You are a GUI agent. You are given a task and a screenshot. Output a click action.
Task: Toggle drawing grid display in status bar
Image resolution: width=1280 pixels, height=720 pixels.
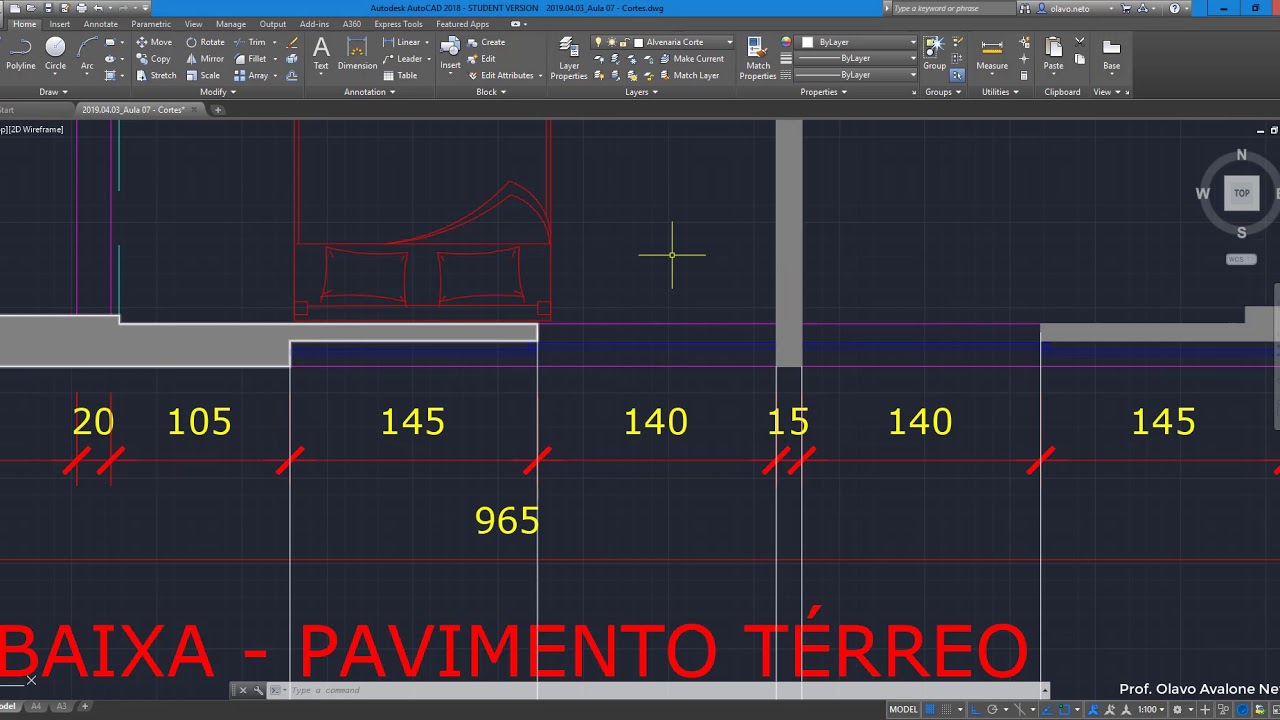[931, 709]
